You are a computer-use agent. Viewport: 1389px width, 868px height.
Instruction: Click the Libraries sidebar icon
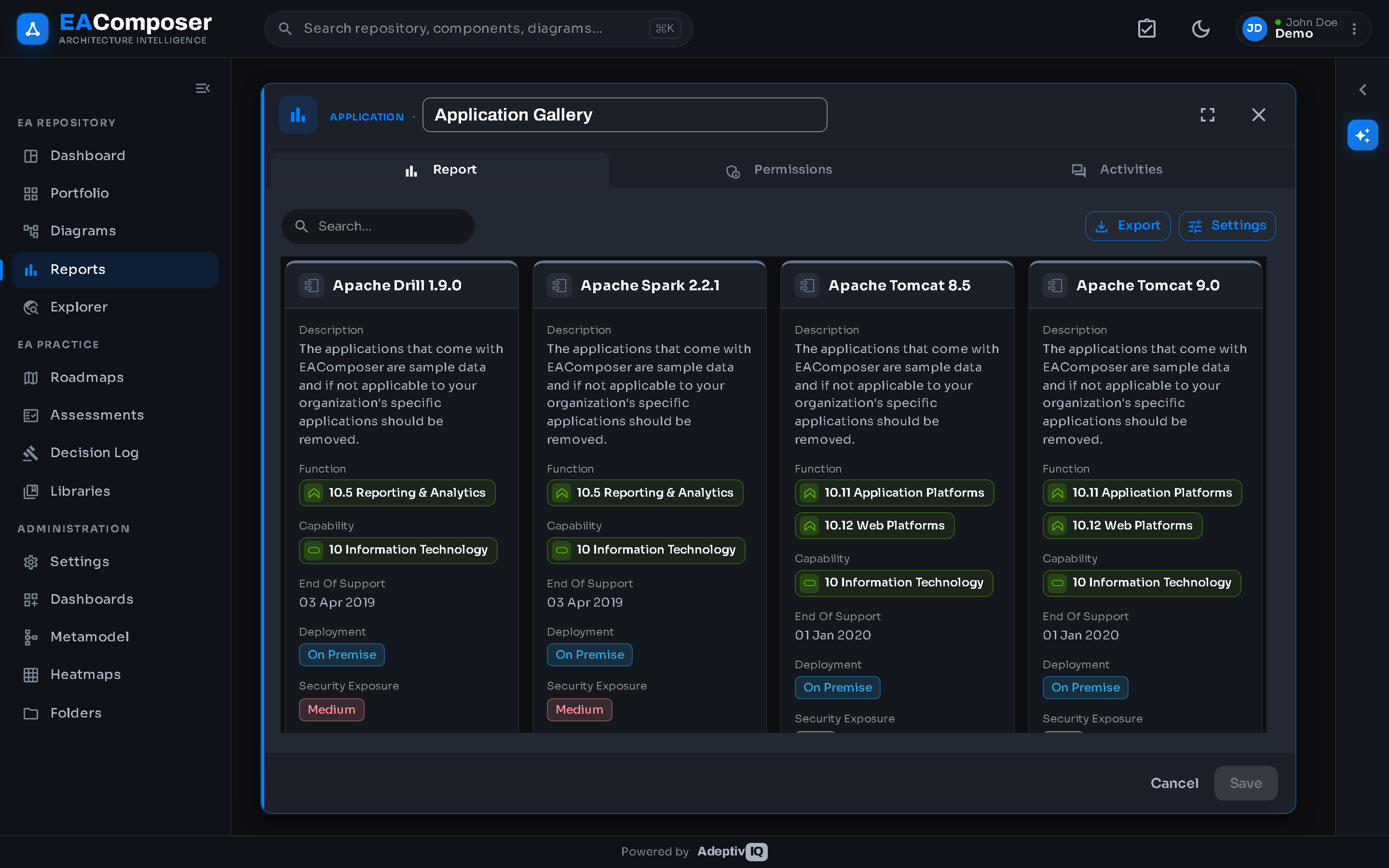tap(31, 491)
